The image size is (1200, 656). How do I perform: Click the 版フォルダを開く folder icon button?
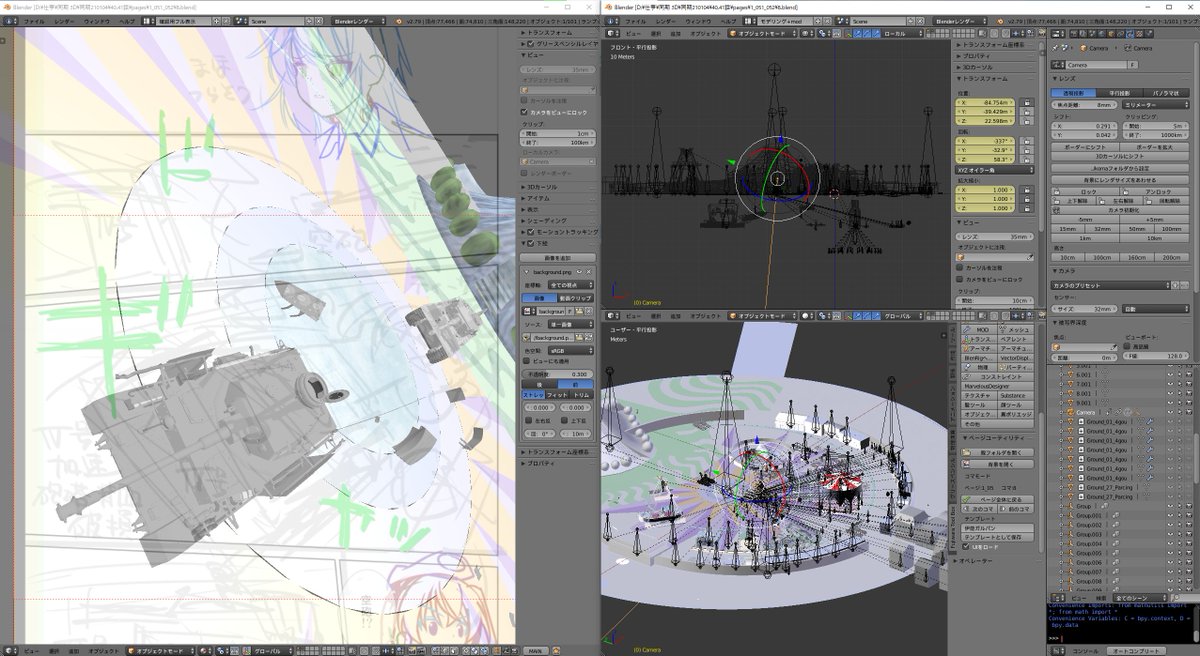(999, 452)
